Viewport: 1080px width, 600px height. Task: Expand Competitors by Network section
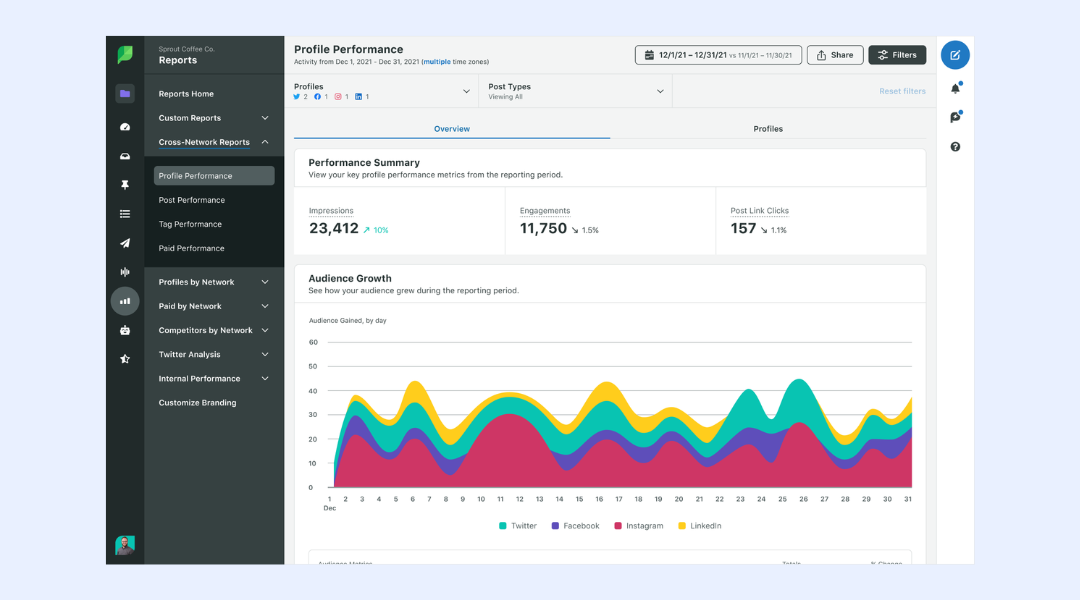coord(214,330)
